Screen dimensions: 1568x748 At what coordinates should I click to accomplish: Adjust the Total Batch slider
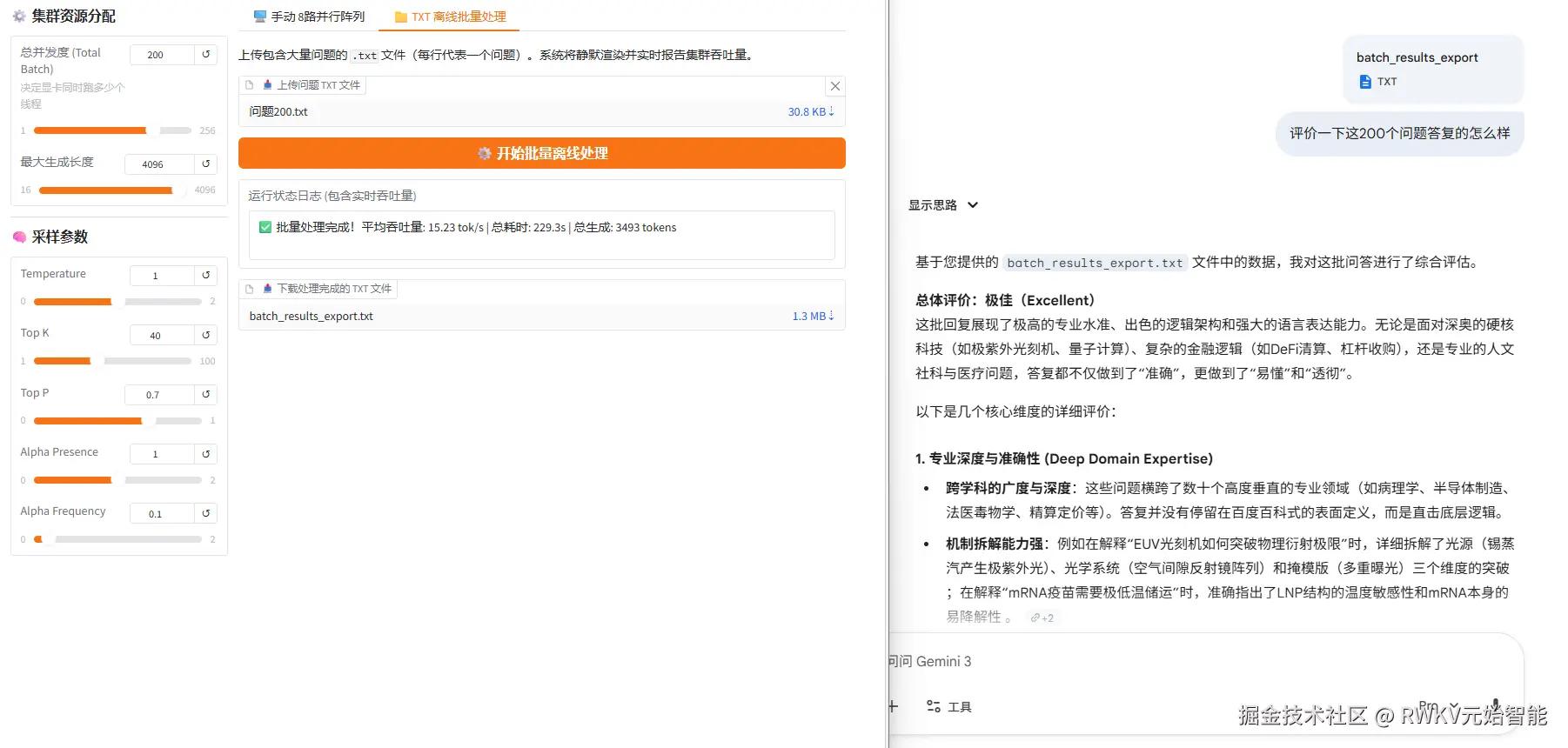tap(112, 130)
